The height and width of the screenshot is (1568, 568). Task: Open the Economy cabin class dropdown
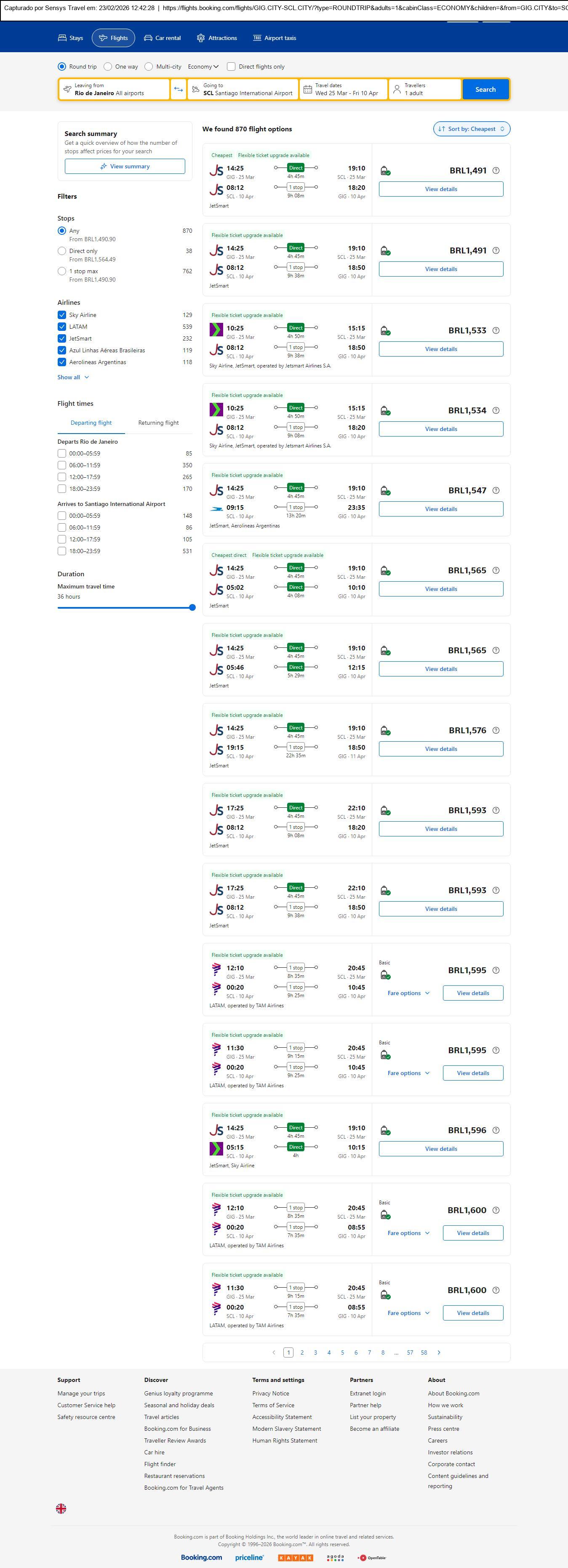click(203, 67)
